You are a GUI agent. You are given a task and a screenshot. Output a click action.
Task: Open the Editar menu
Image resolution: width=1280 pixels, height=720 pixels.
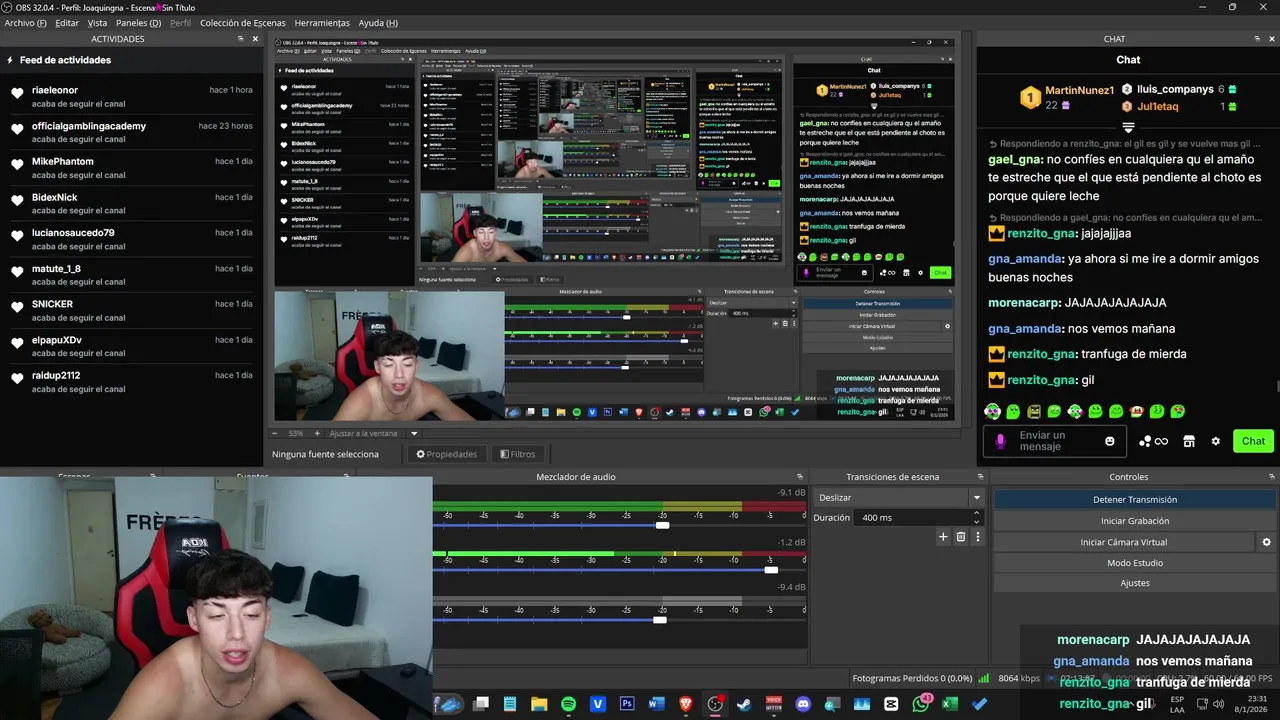pyautogui.click(x=67, y=23)
